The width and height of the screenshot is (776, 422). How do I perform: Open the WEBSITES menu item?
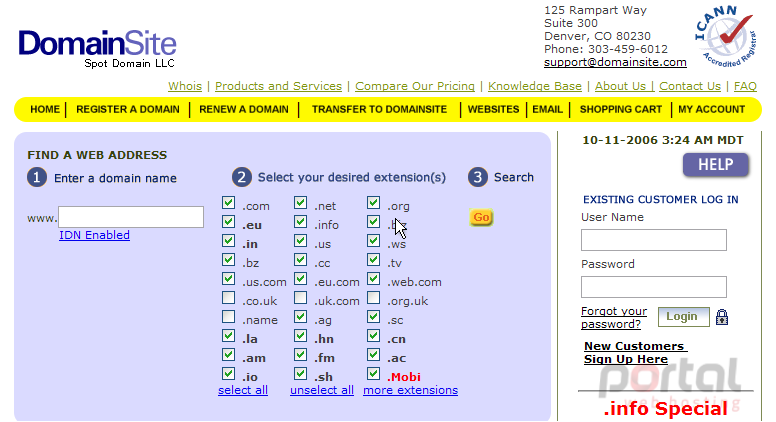493,109
